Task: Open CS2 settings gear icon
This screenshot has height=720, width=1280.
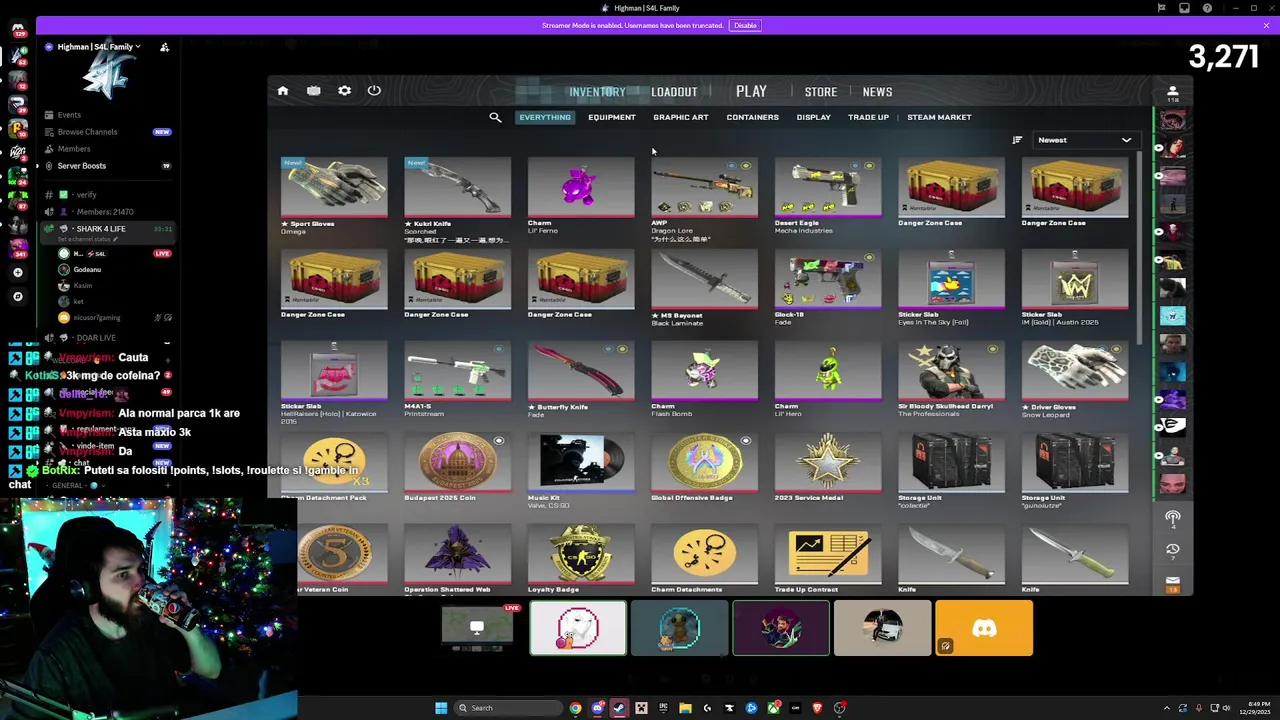Action: coord(344,91)
